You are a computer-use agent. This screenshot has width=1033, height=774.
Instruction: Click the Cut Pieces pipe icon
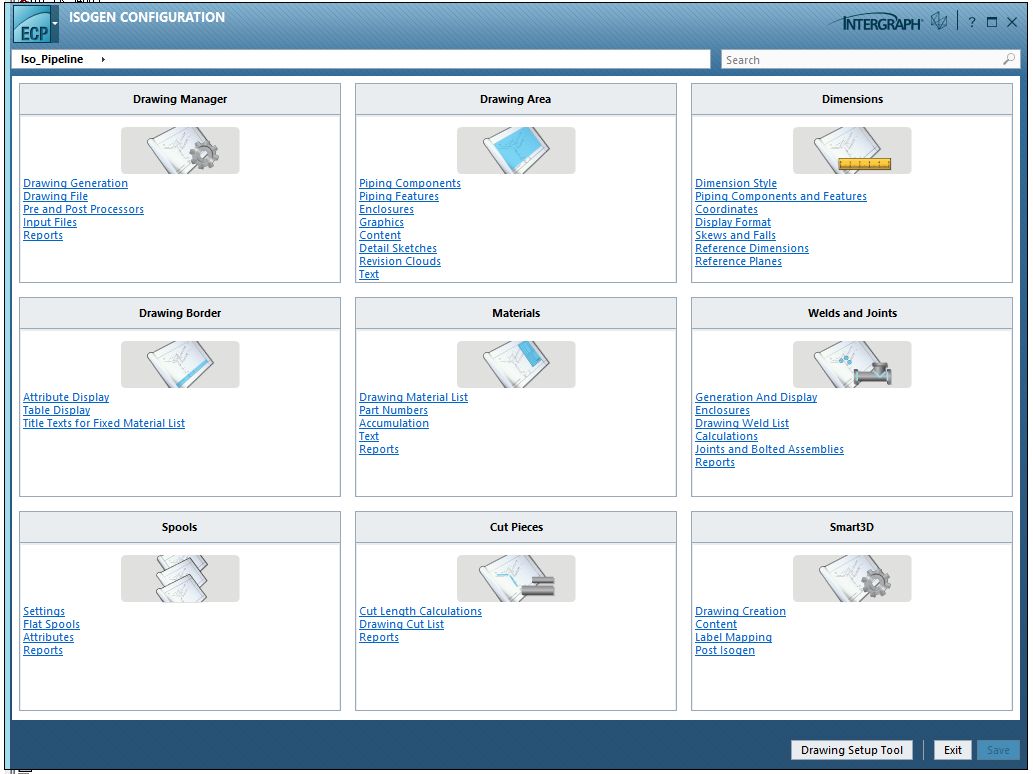pyautogui.click(x=516, y=578)
